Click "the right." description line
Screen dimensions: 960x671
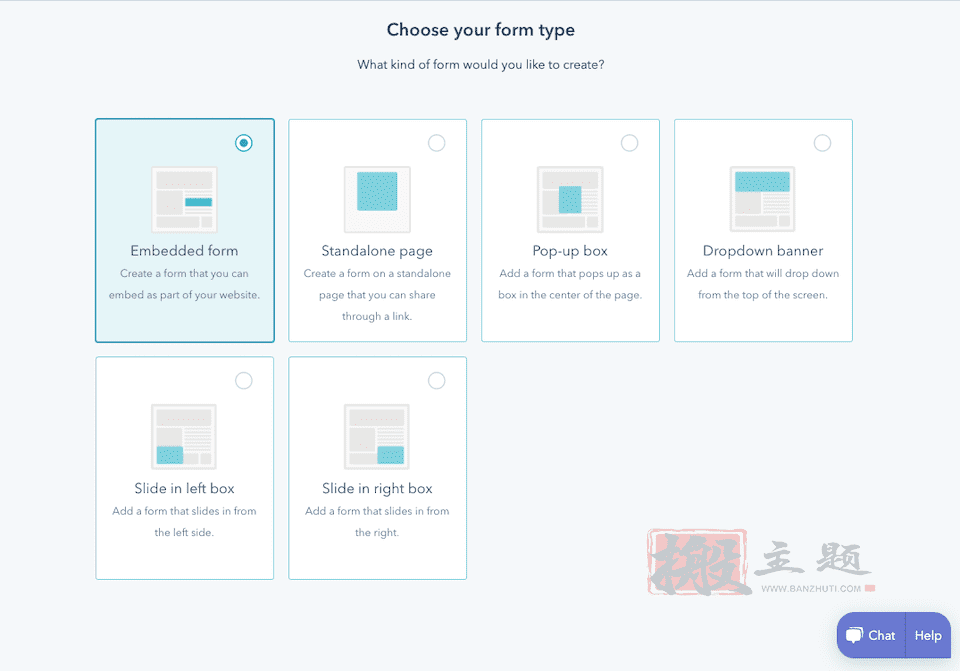[x=377, y=533]
